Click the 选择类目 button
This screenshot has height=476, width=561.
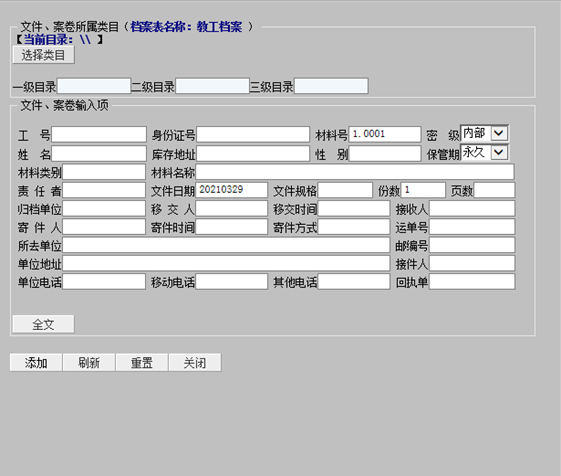coord(43,55)
